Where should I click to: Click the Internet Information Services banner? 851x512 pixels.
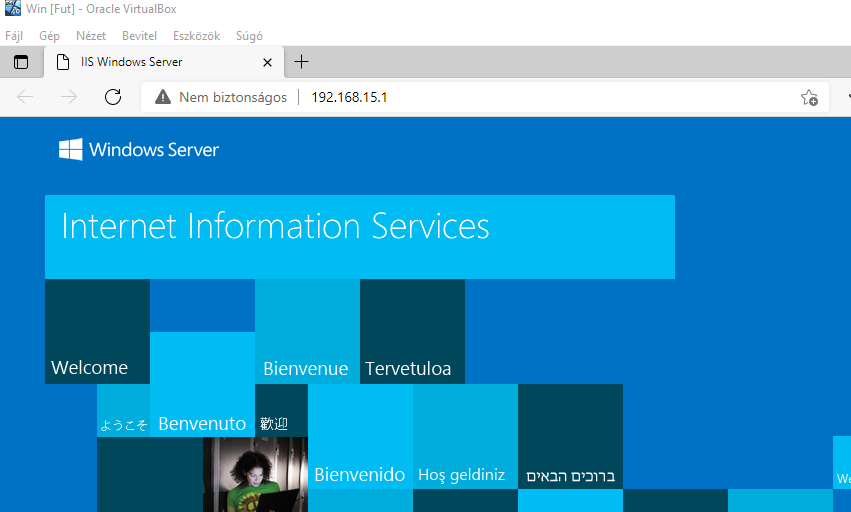pyautogui.click(x=360, y=237)
